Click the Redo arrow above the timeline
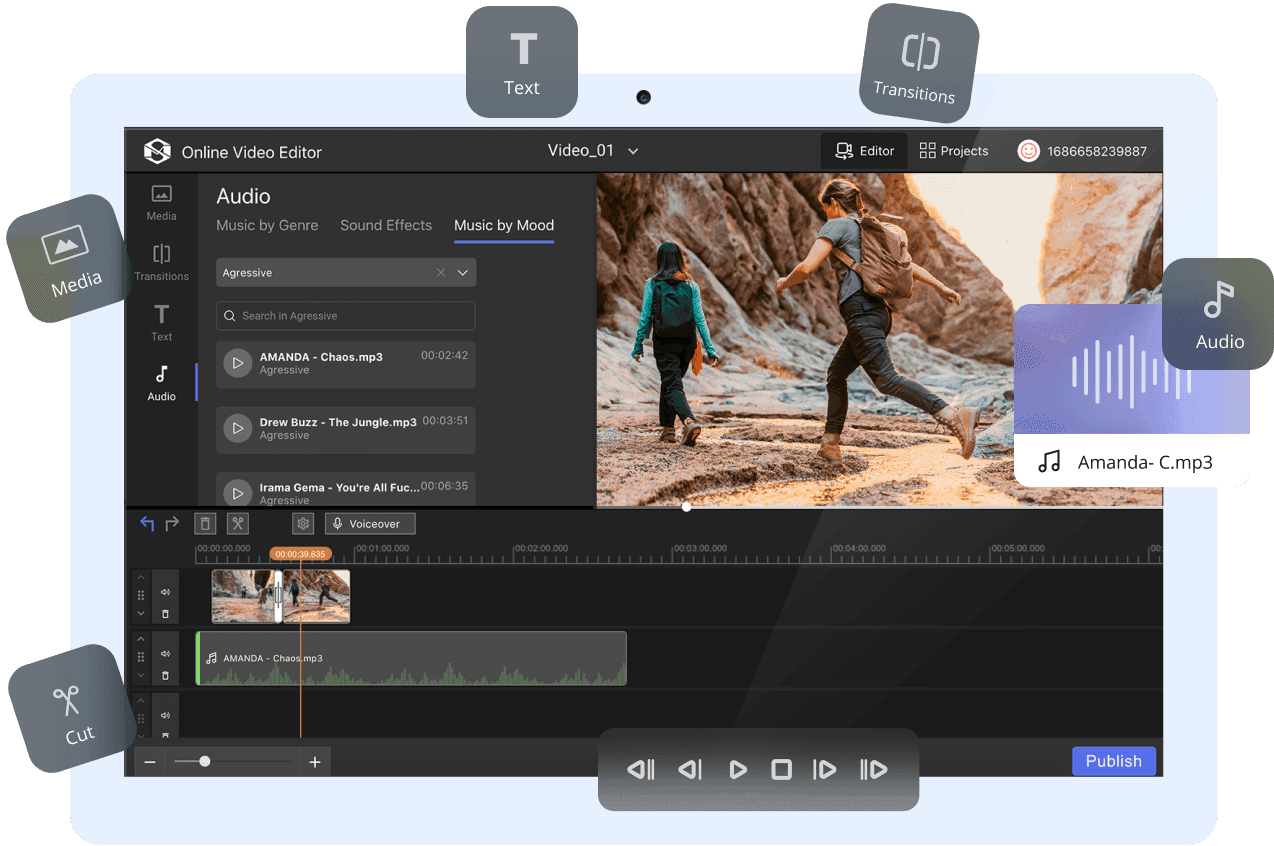This screenshot has width=1274, height=846. pyautogui.click(x=170, y=522)
